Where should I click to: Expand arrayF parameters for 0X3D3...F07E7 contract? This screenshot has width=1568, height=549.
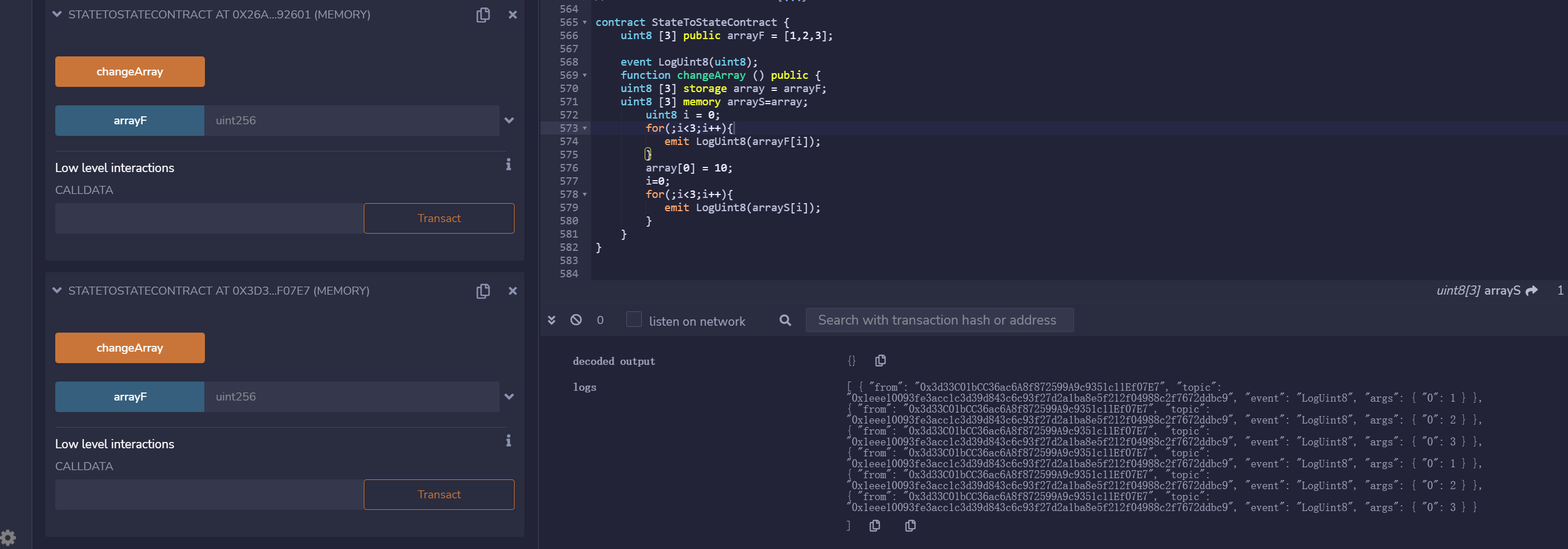coord(509,397)
